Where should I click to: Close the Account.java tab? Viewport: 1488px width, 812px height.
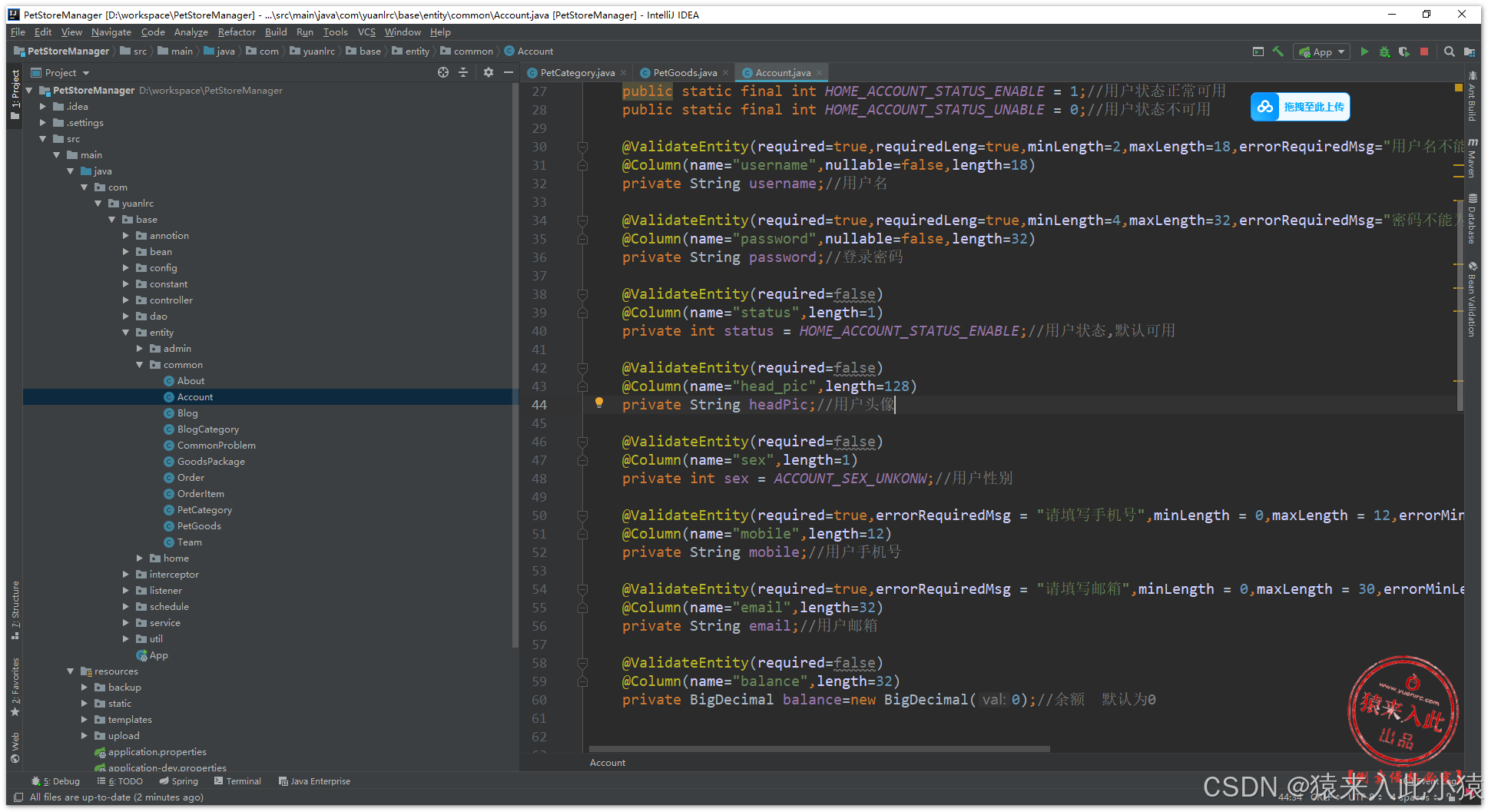820,73
